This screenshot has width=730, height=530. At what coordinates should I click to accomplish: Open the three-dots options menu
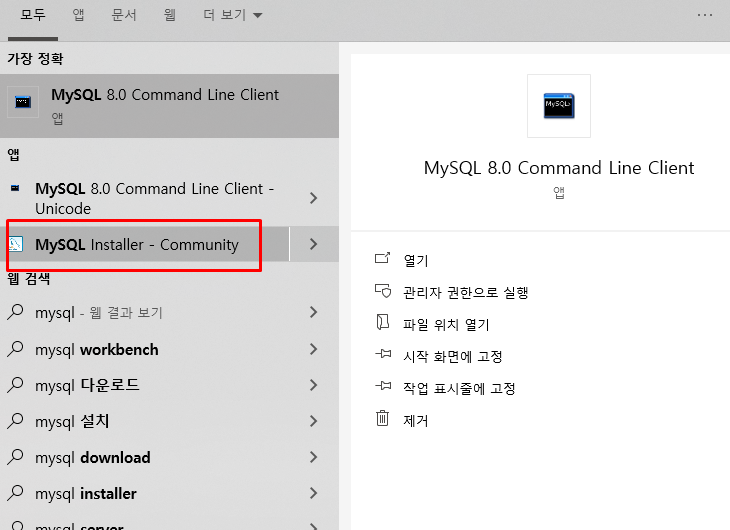(704, 15)
